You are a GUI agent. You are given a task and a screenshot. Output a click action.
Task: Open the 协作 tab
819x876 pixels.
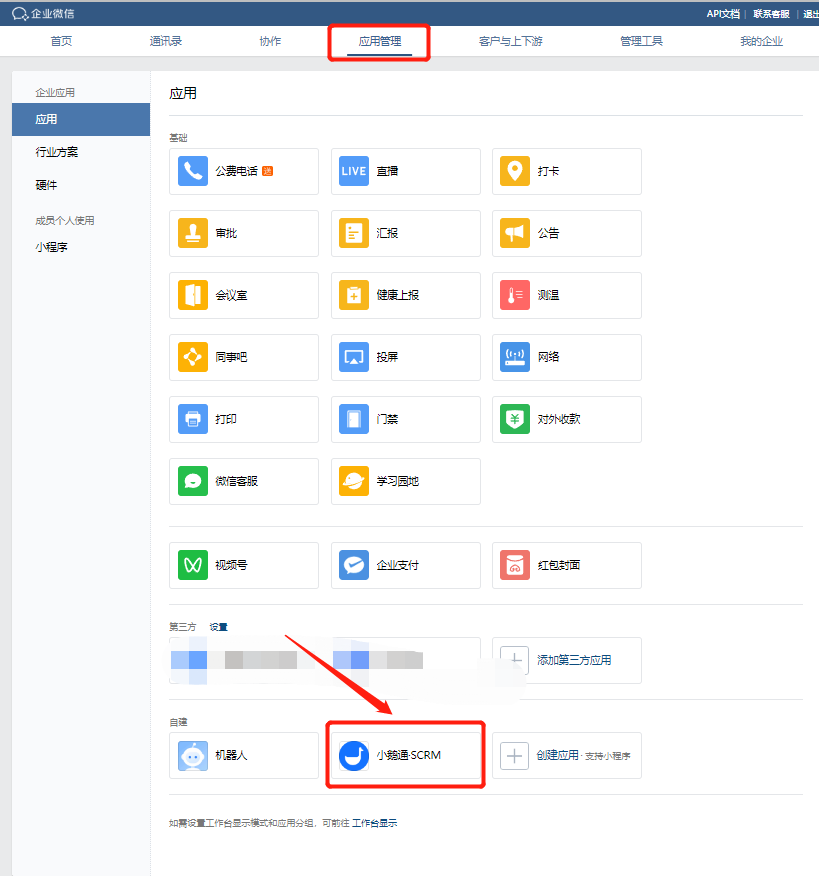click(270, 41)
